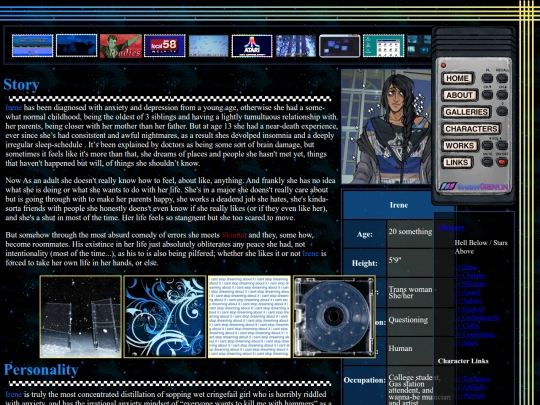Image resolution: width=540 pixels, height=405 pixels.
Task: Click the "Age:" row label
Action: click(x=365, y=235)
